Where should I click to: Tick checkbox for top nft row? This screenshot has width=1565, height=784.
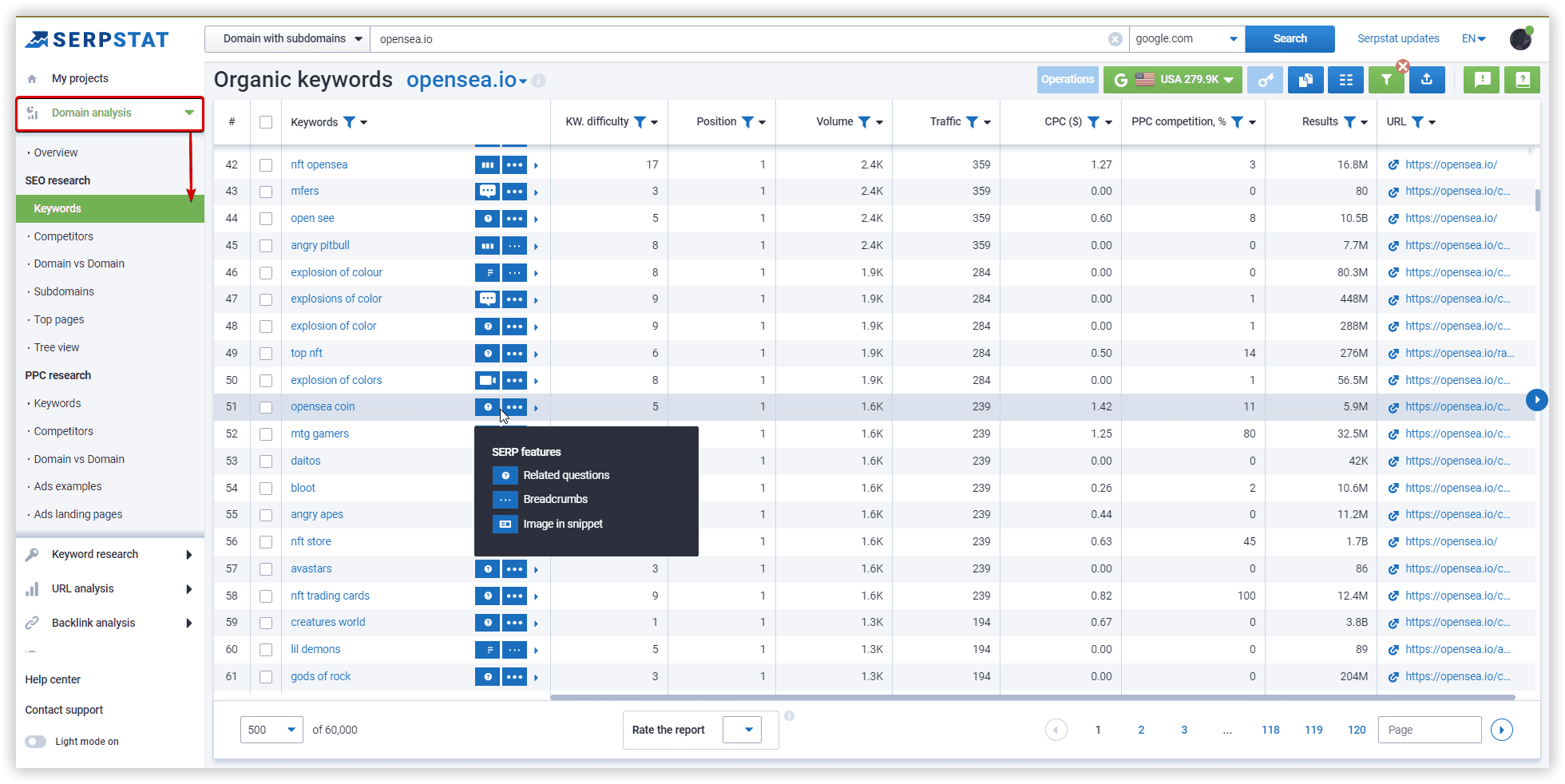pyautogui.click(x=266, y=354)
